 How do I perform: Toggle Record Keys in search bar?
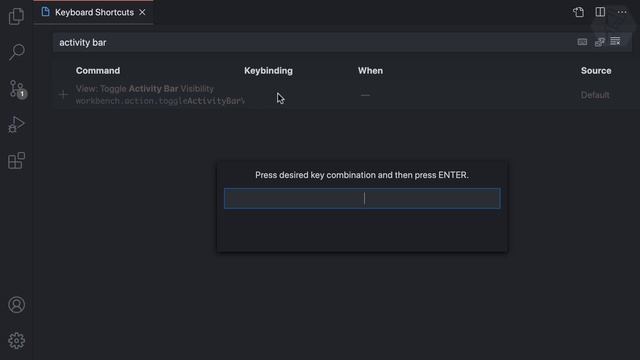click(582, 42)
